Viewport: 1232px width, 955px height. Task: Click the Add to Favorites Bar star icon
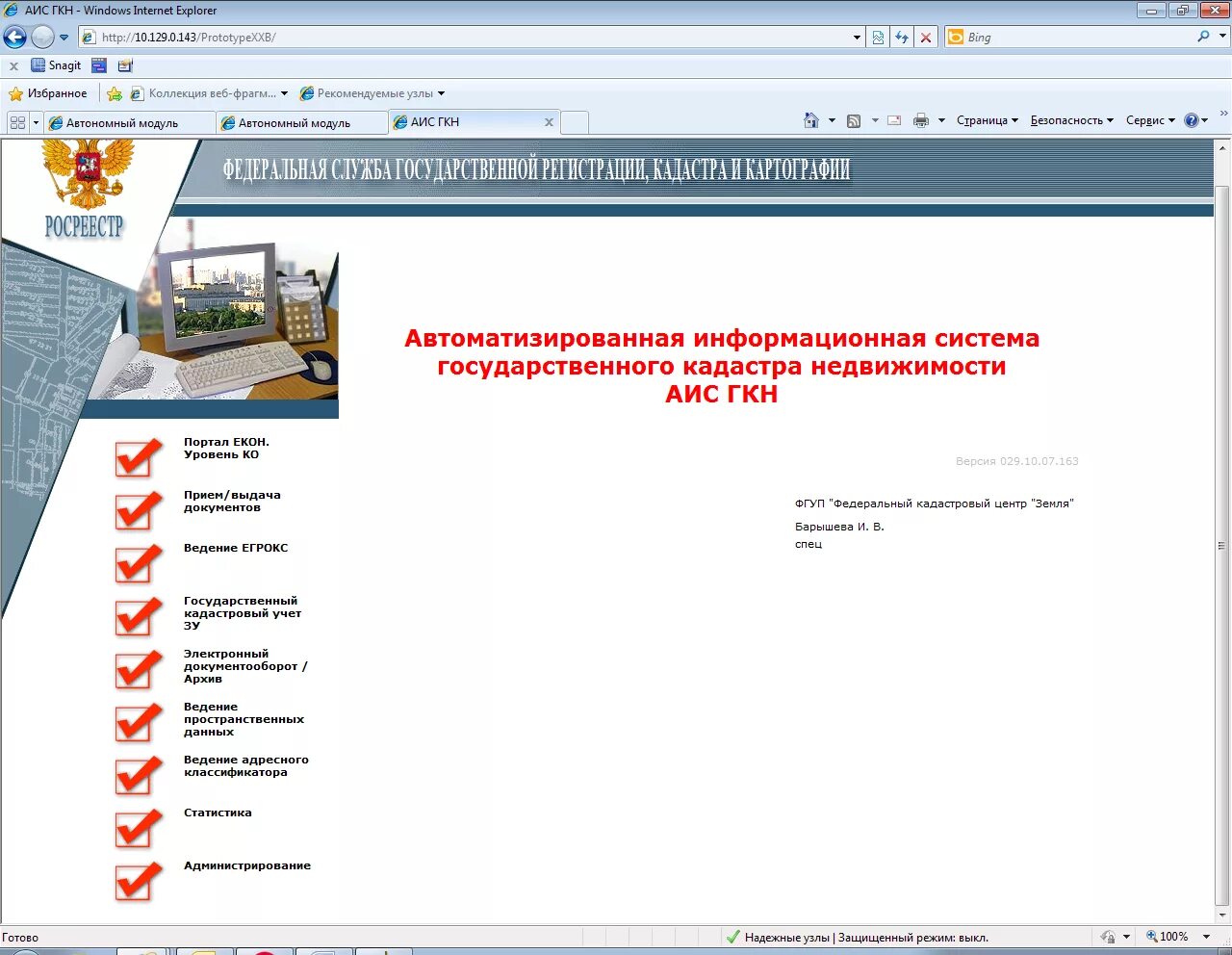click(115, 93)
